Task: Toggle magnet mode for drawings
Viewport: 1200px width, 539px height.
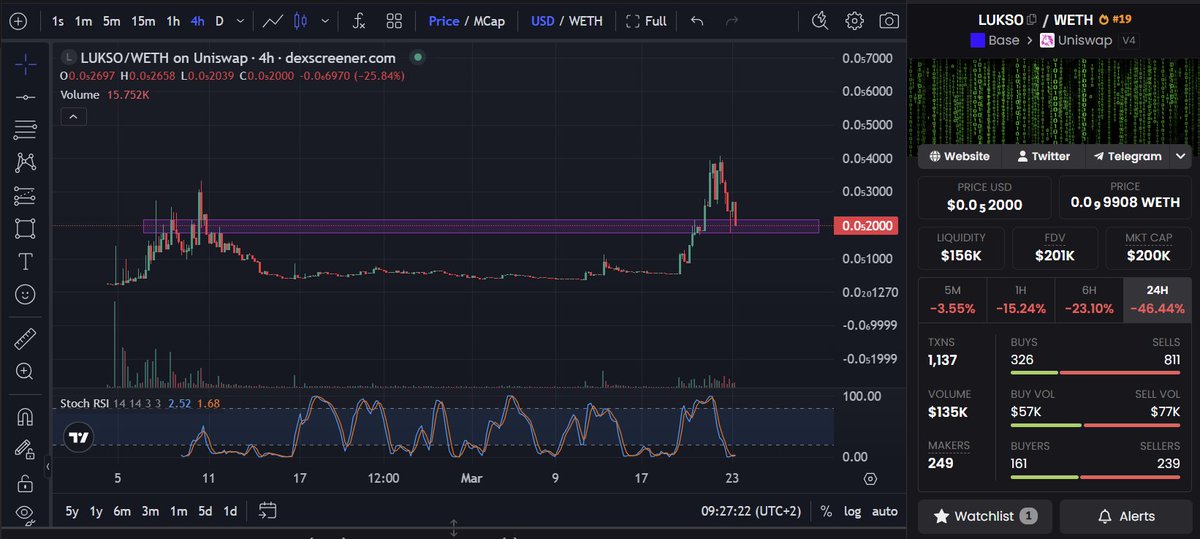Action: [x=26, y=416]
